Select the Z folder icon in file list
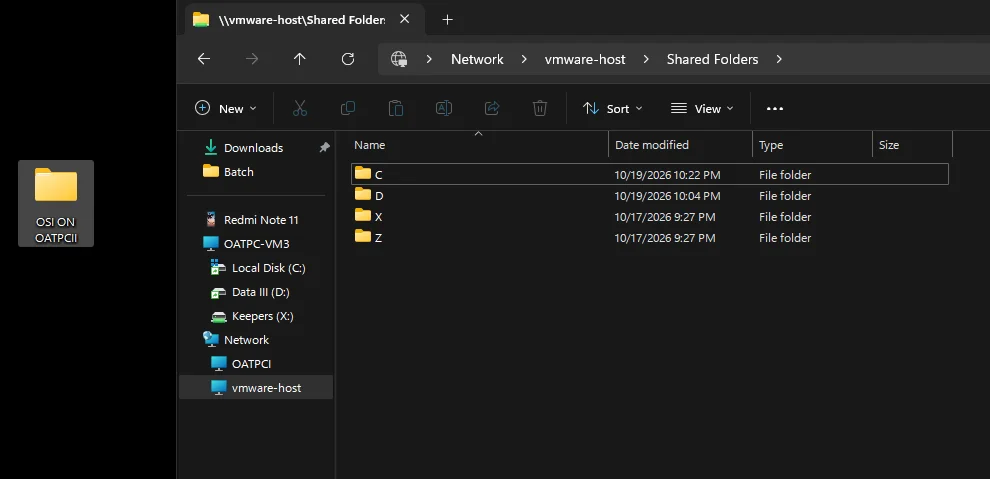The height and width of the screenshot is (479, 990). point(363,237)
